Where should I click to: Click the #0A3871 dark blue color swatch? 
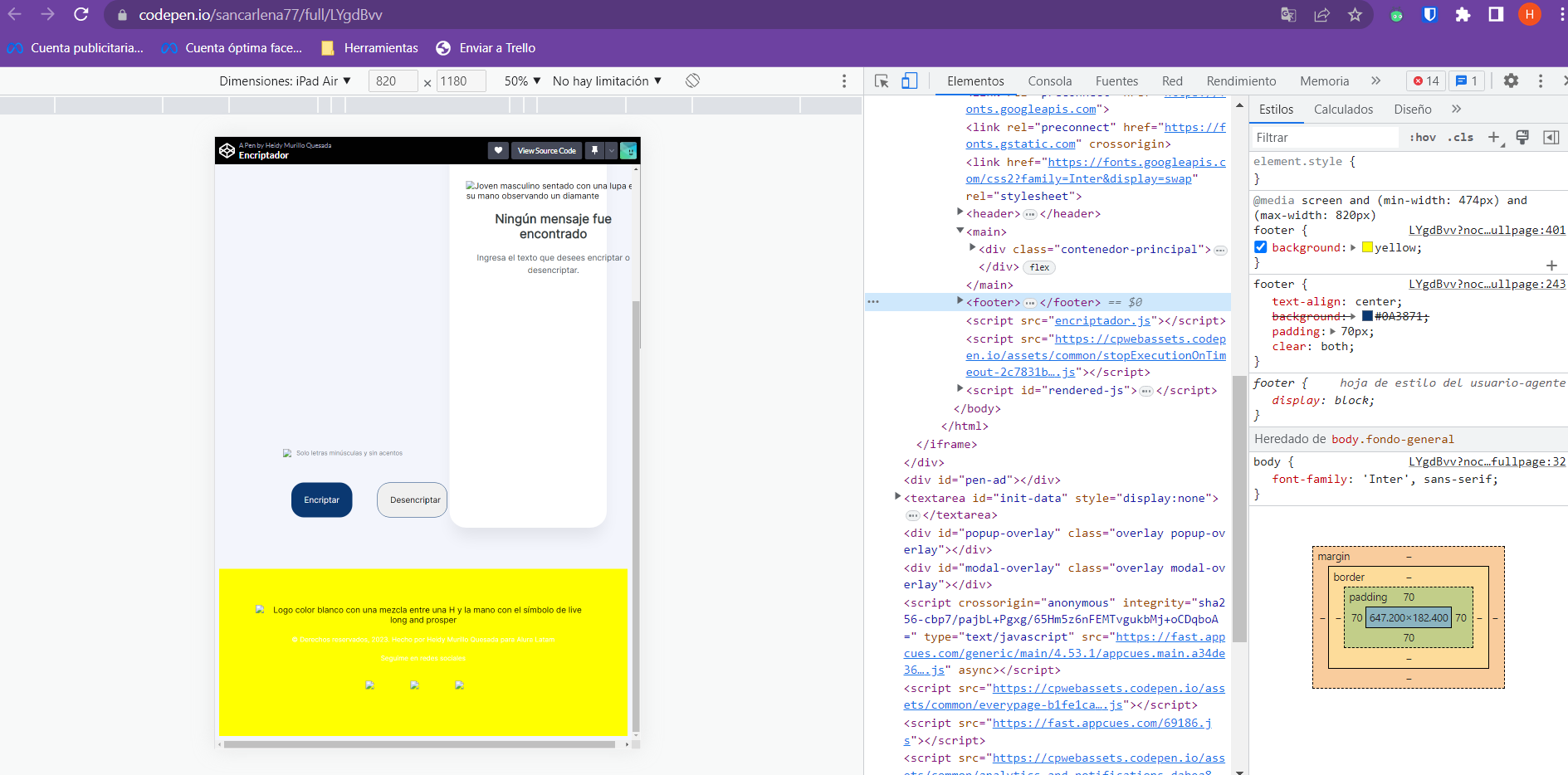tap(1367, 316)
